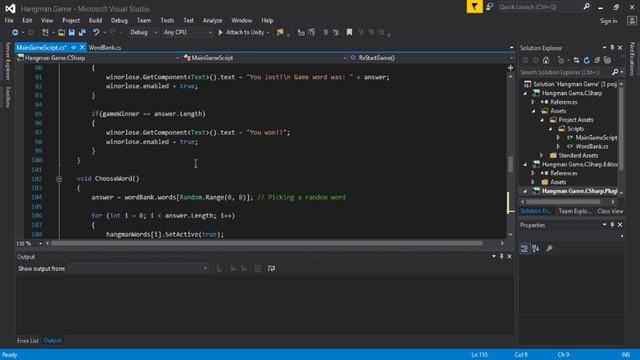Switch to the Team Explorer tab
640x360 pixels.
tap(575, 211)
